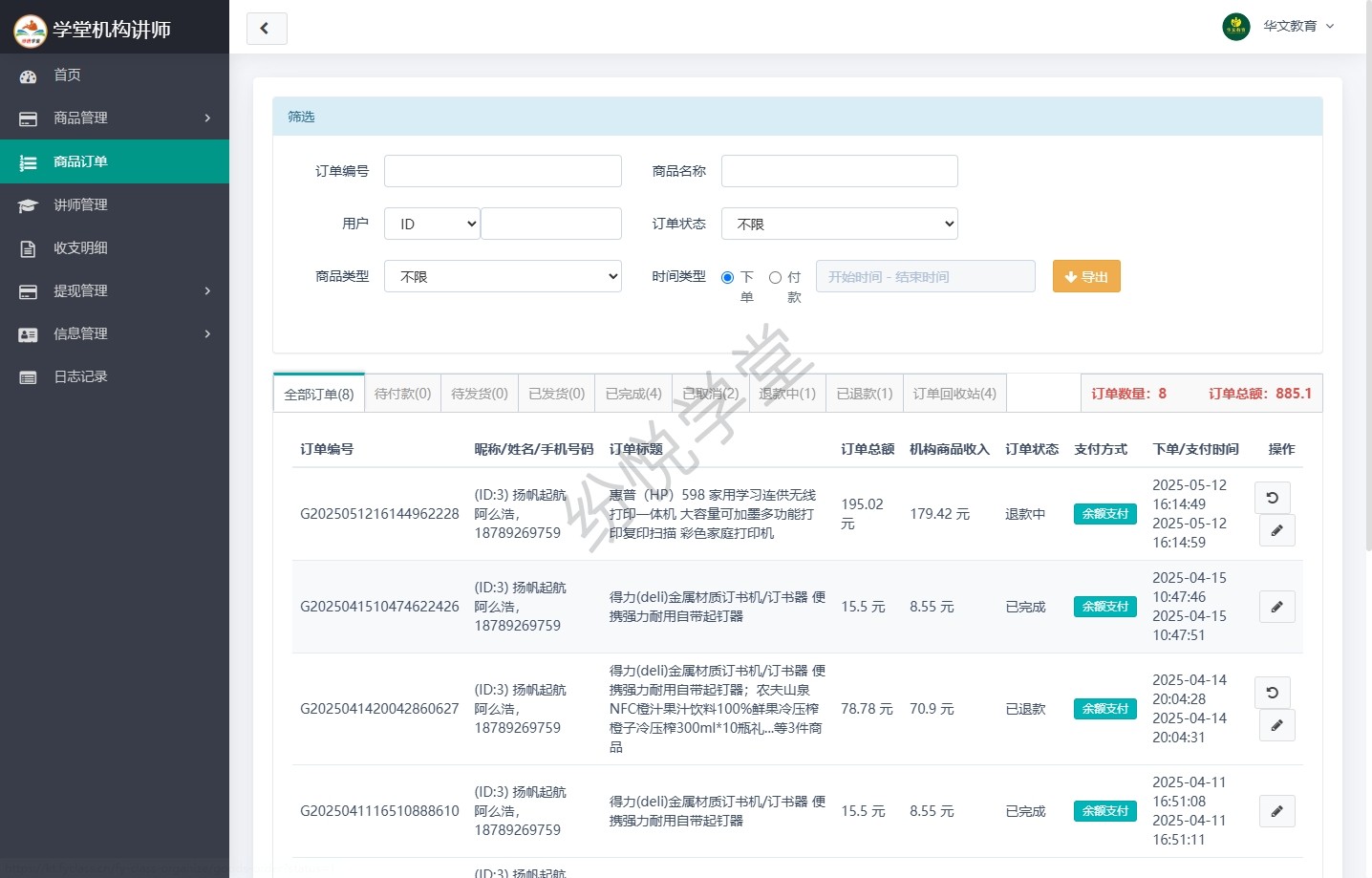Click the refund icon for order G2025041420042860627

(x=1272, y=693)
